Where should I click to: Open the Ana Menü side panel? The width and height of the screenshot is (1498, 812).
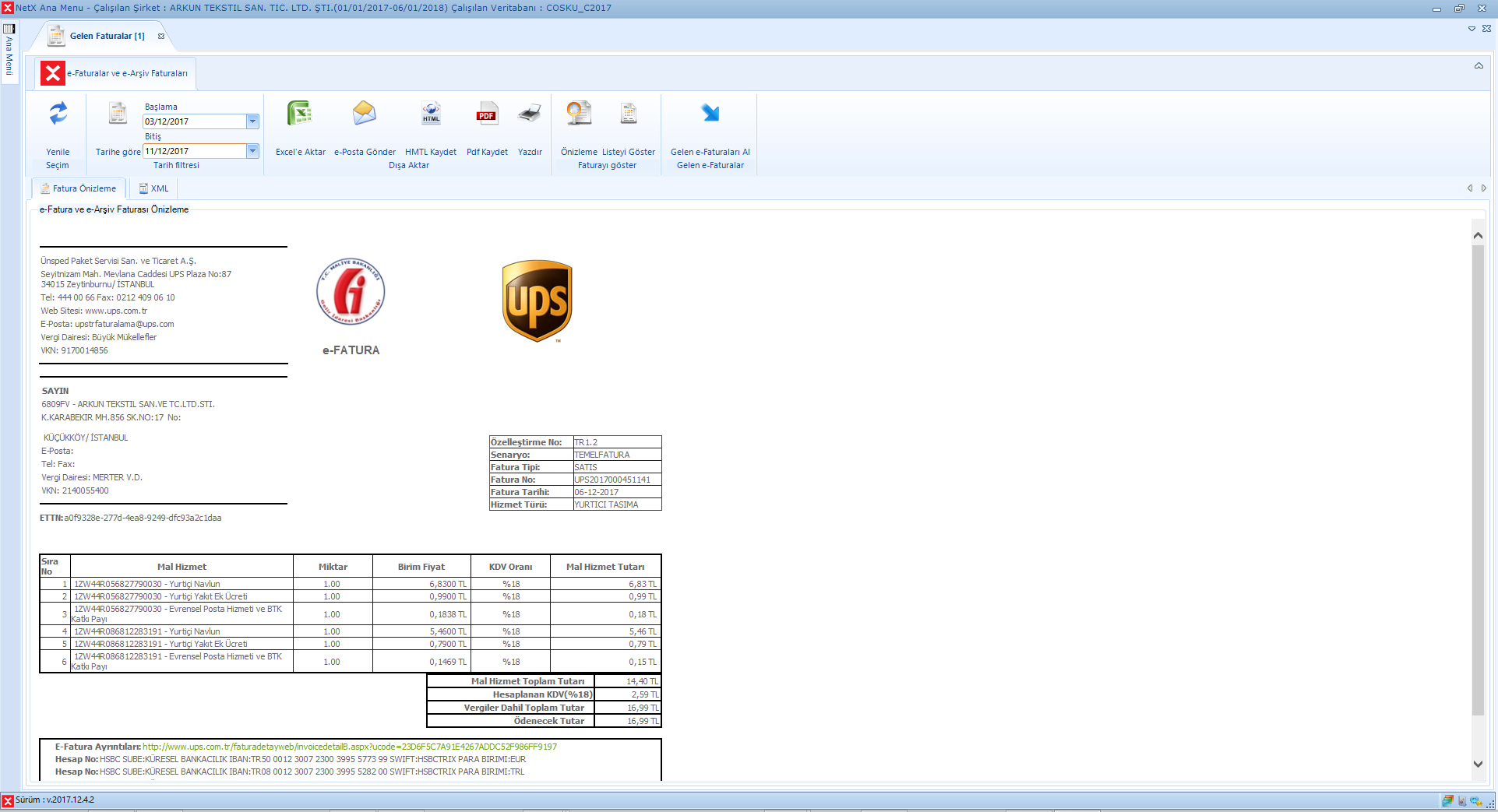coord(9,51)
